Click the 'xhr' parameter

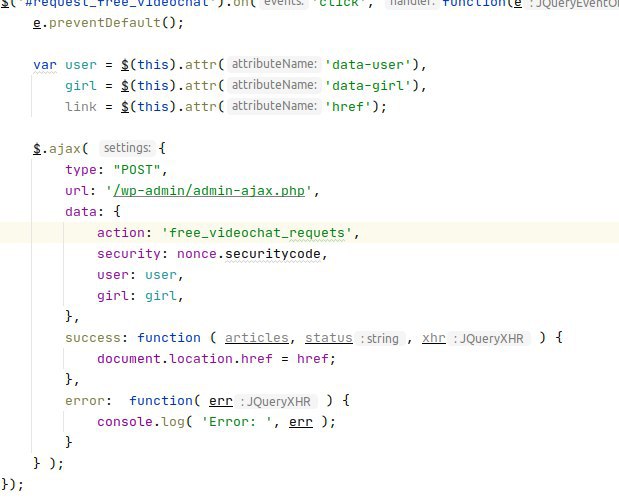[x=434, y=338]
